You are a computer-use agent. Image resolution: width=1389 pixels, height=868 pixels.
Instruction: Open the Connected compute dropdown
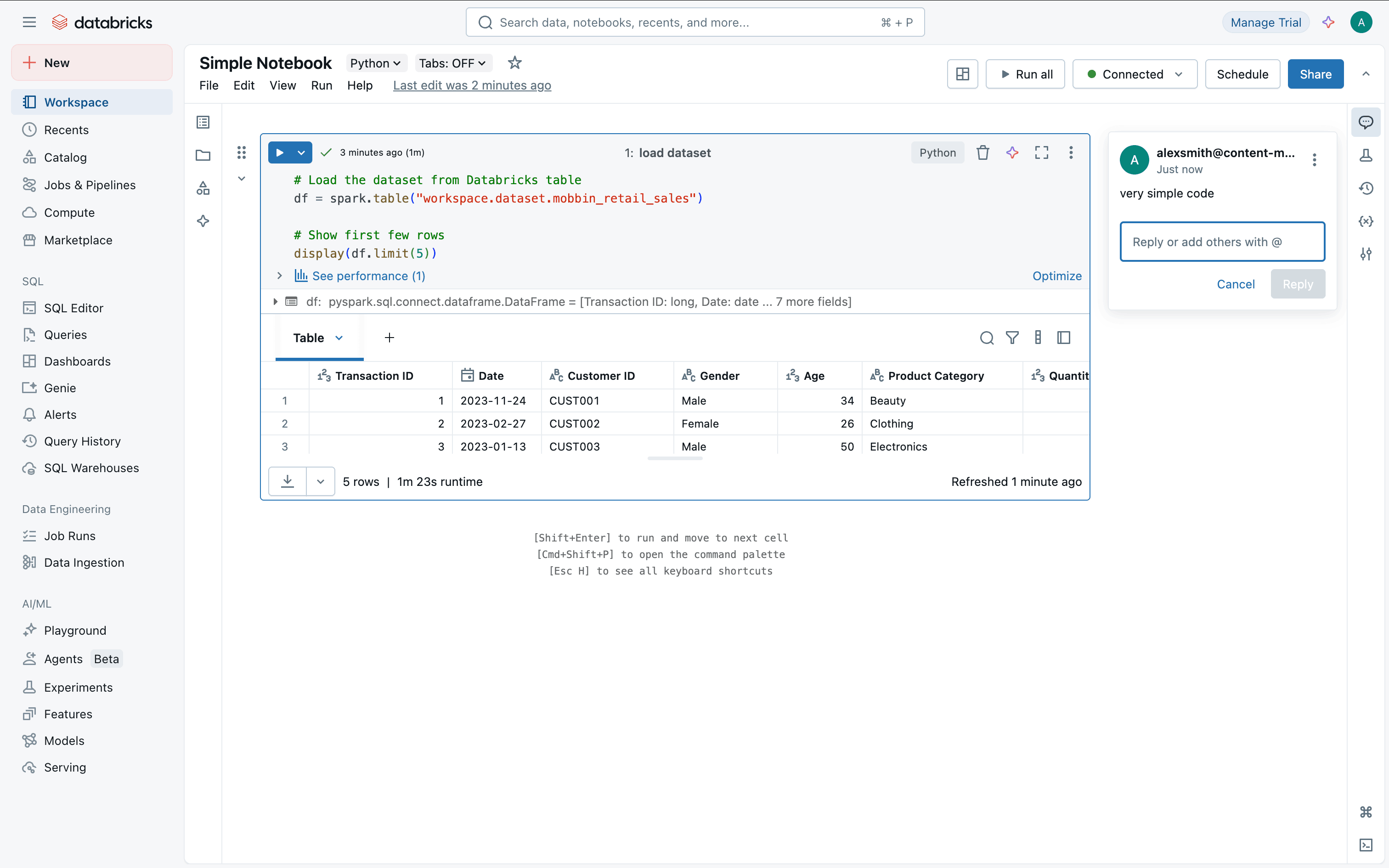(1134, 74)
